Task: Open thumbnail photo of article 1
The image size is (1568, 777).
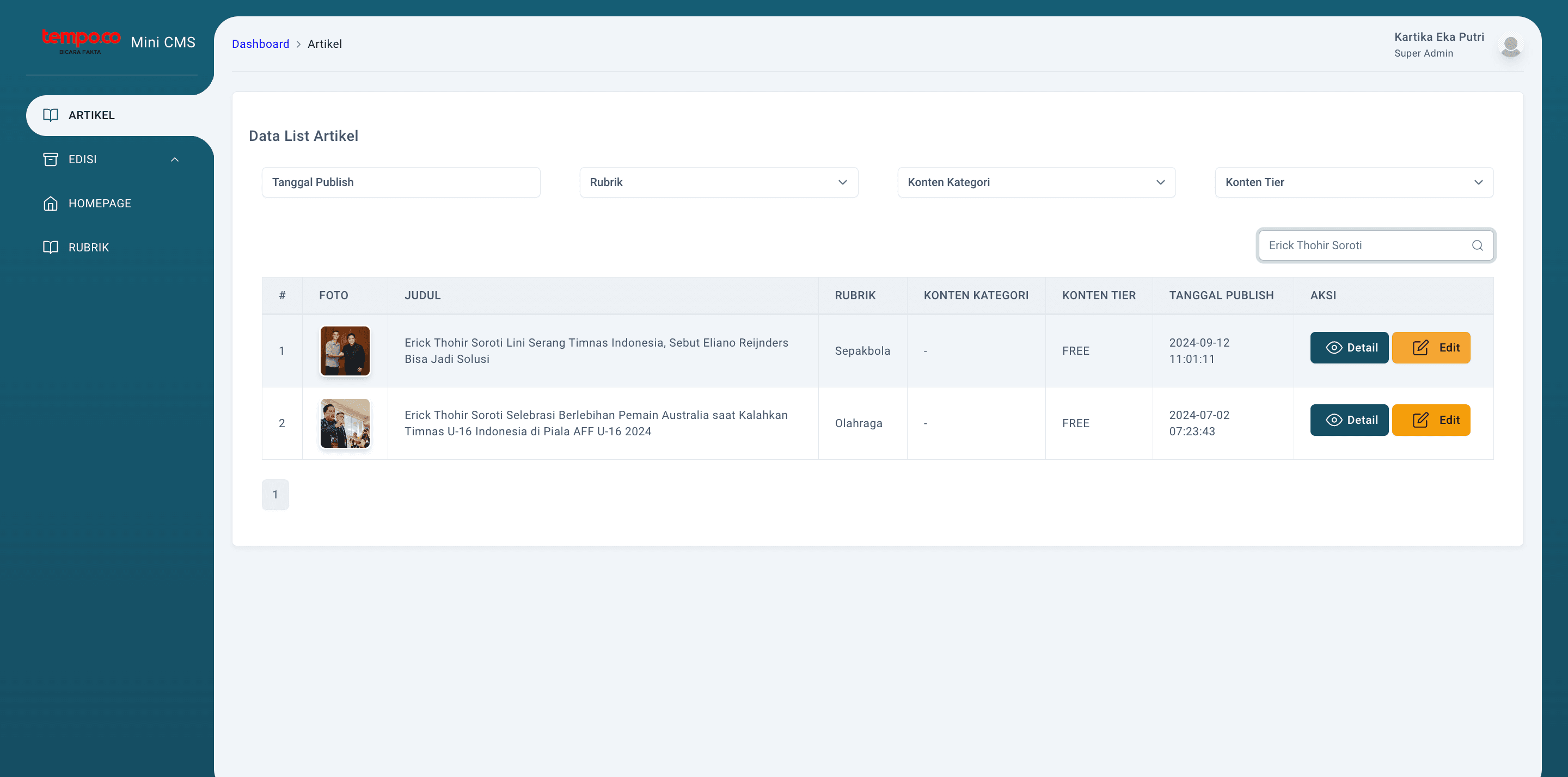Action: (x=345, y=350)
